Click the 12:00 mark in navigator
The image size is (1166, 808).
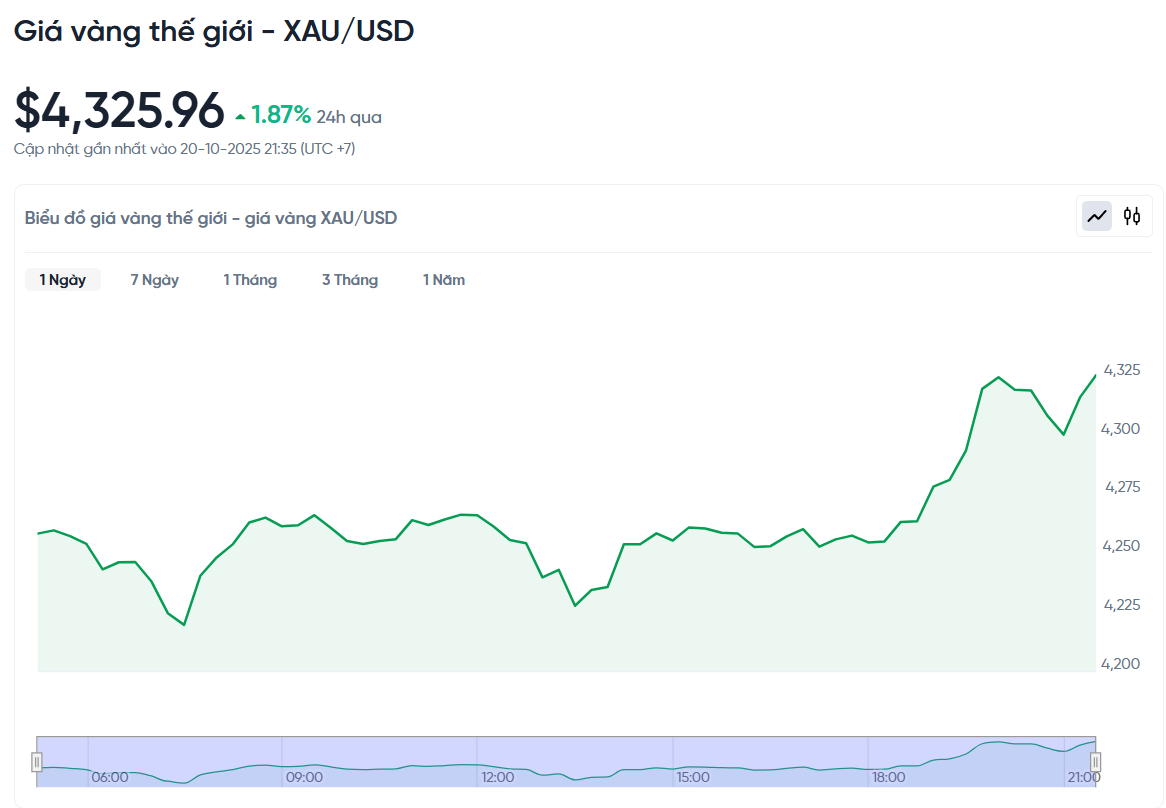498,777
